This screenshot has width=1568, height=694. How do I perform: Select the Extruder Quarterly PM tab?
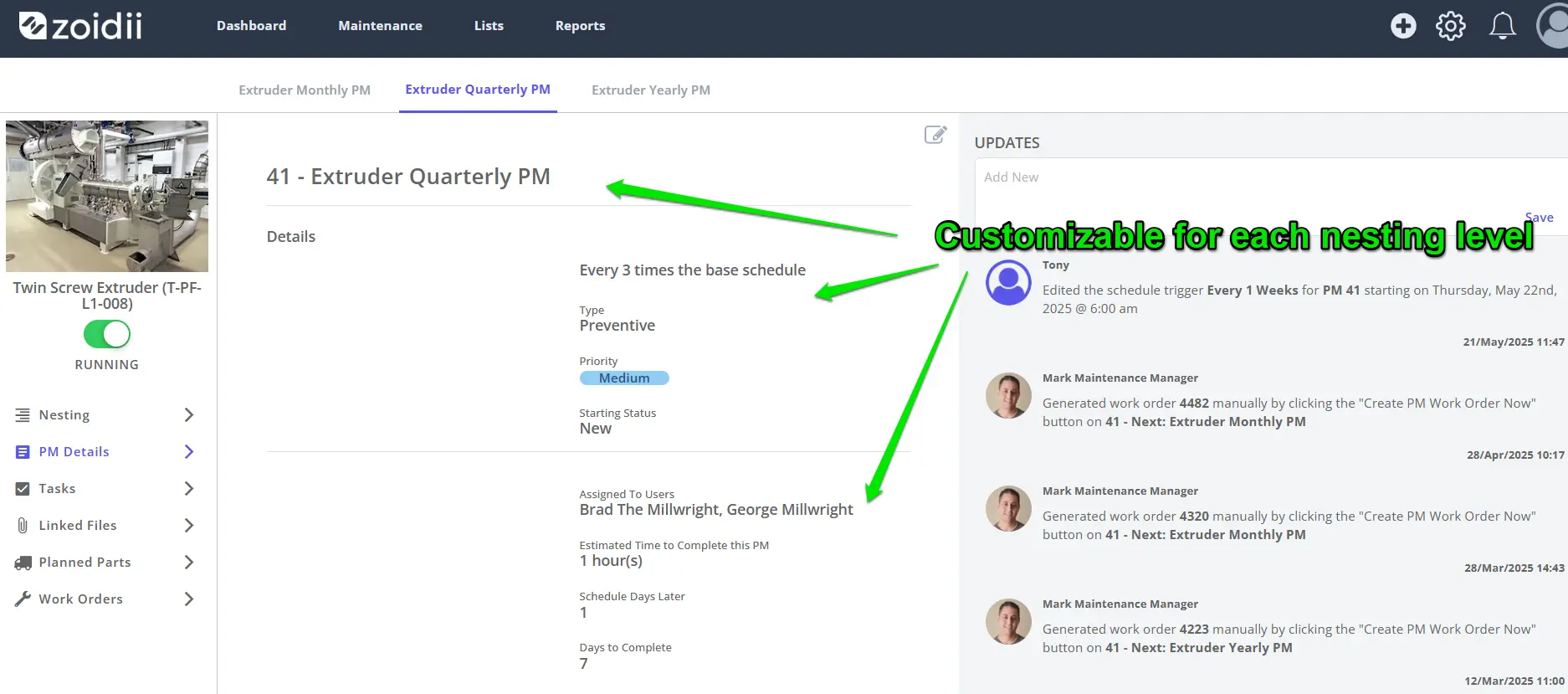(478, 90)
